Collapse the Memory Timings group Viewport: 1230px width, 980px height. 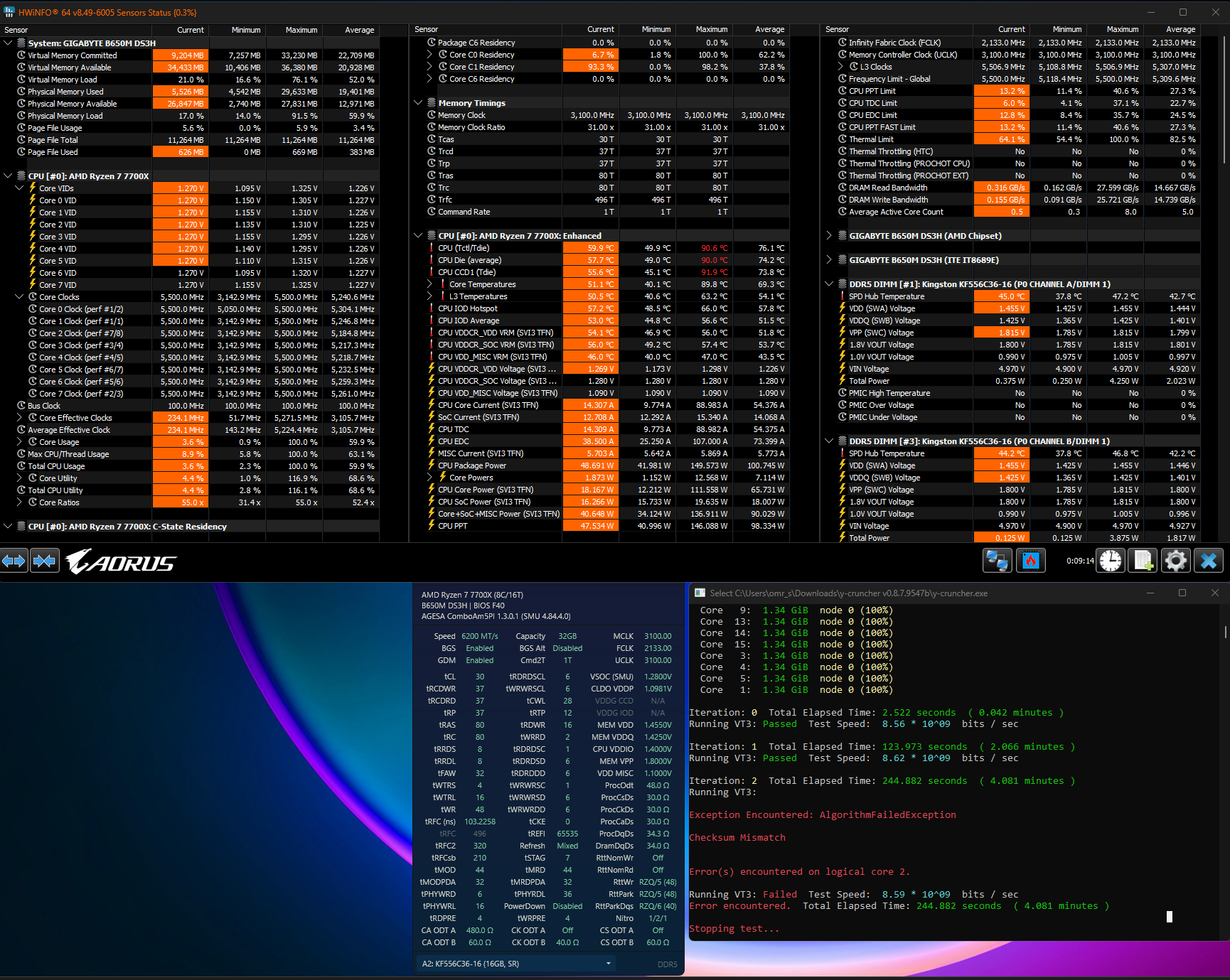pyautogui.click(x=418, y=103)
